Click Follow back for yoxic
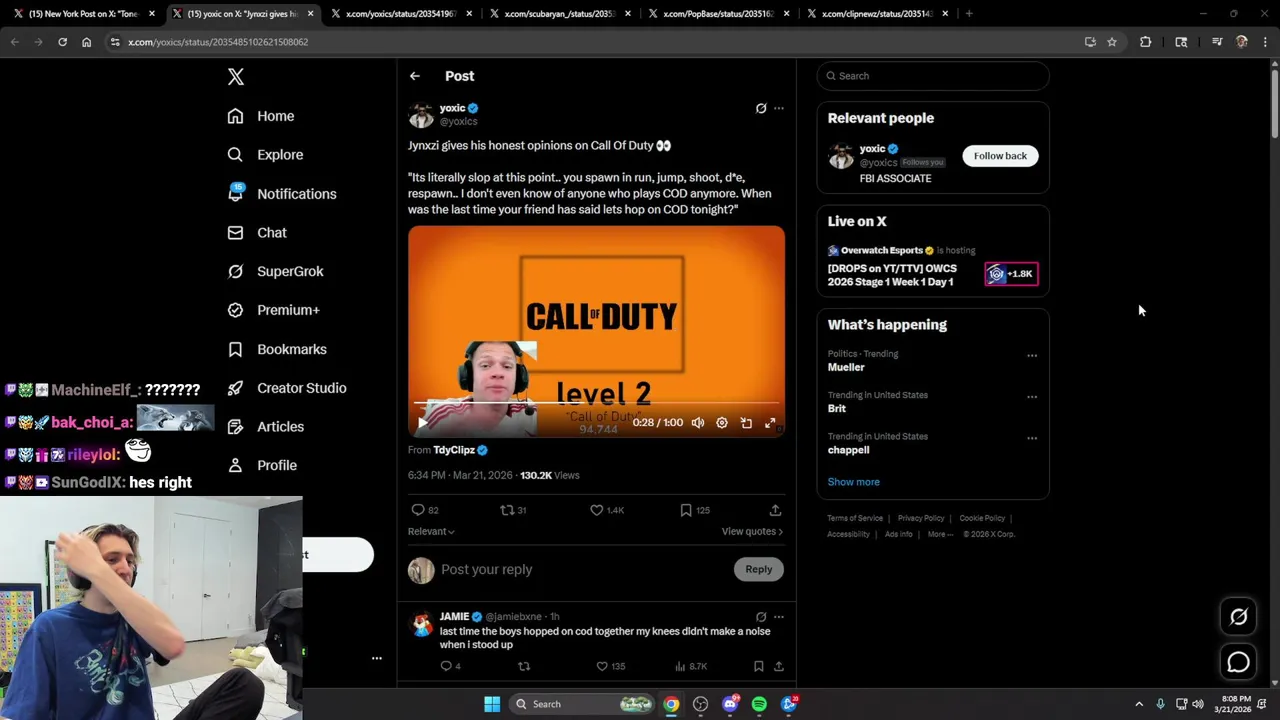Screen dimensions: 1280x720 click(1000, 156)
